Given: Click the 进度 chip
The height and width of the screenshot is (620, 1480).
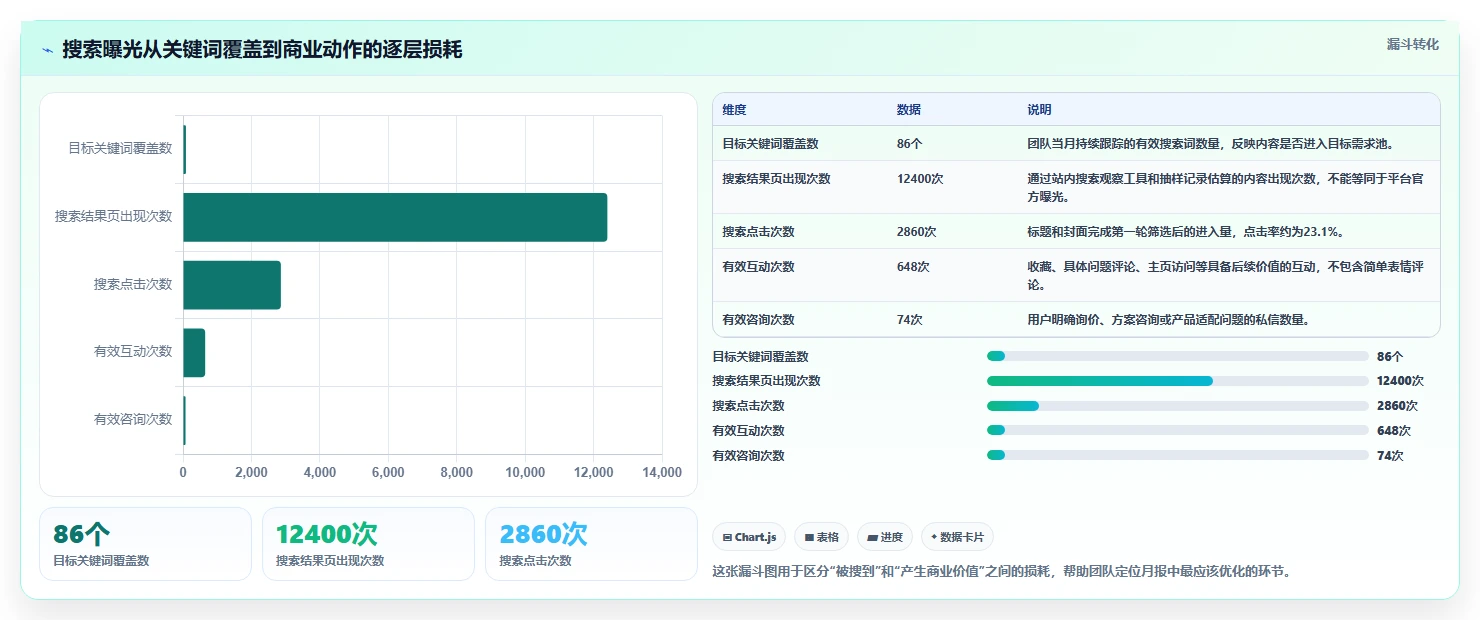Looking at the screenshot, I should coord(885,537).
